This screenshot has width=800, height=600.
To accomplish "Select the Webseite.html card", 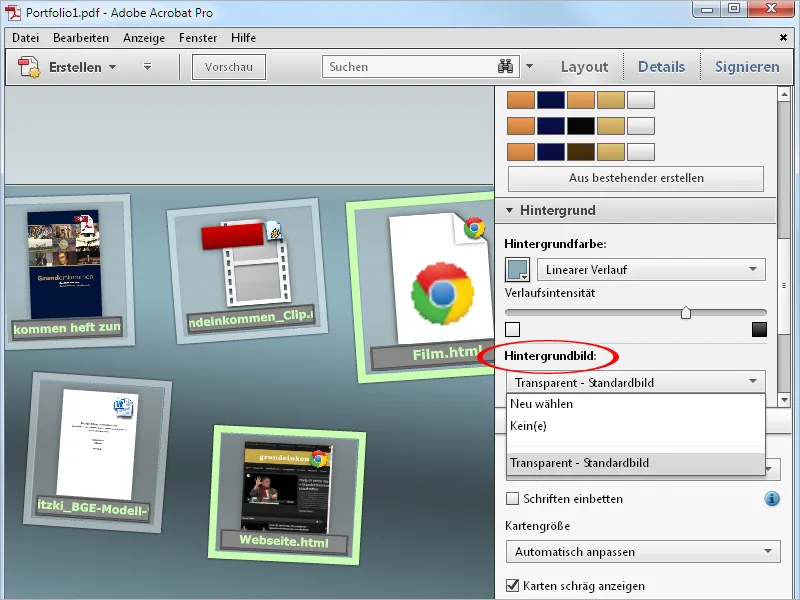I will [x=287, y=495].
